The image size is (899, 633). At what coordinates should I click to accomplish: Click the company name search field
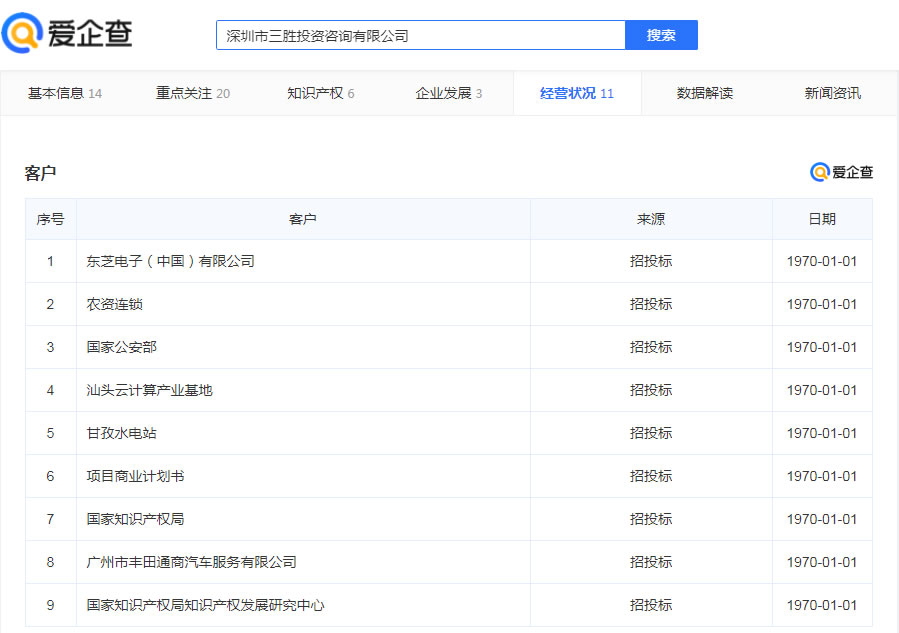pos(420,35)
